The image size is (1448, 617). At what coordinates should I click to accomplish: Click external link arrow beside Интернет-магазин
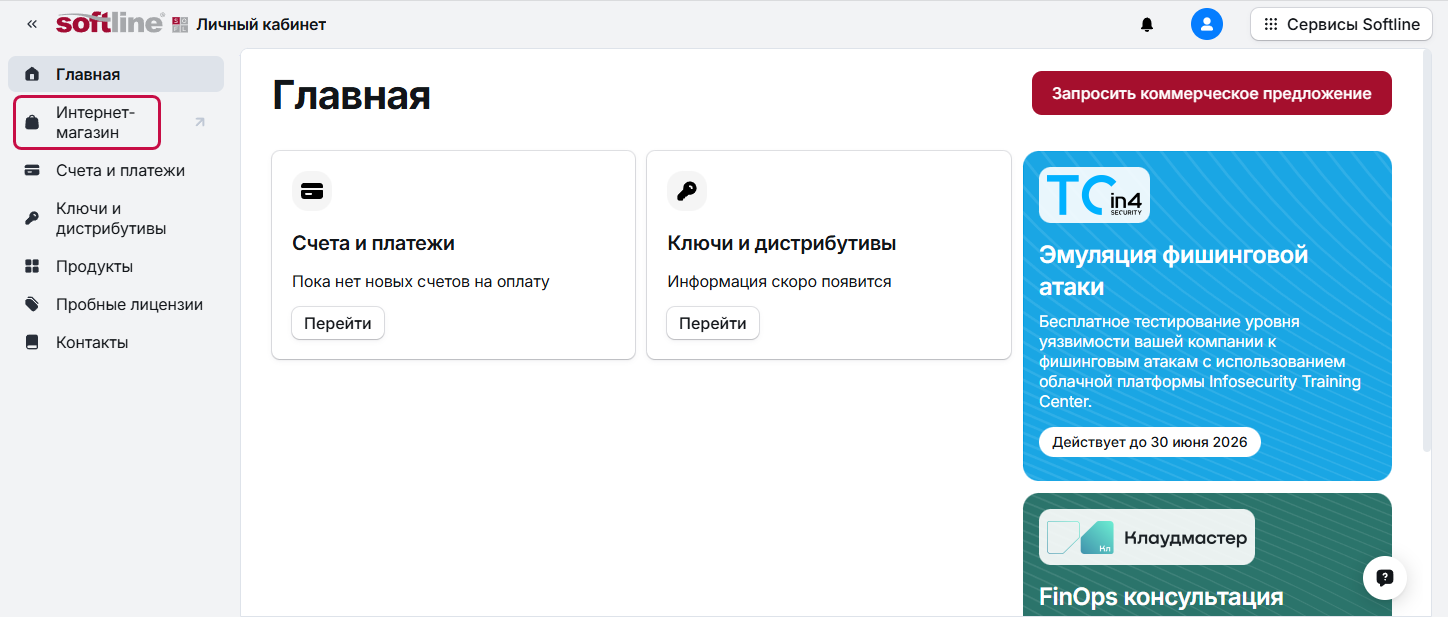pyautogui.click(x=199, y=122)
